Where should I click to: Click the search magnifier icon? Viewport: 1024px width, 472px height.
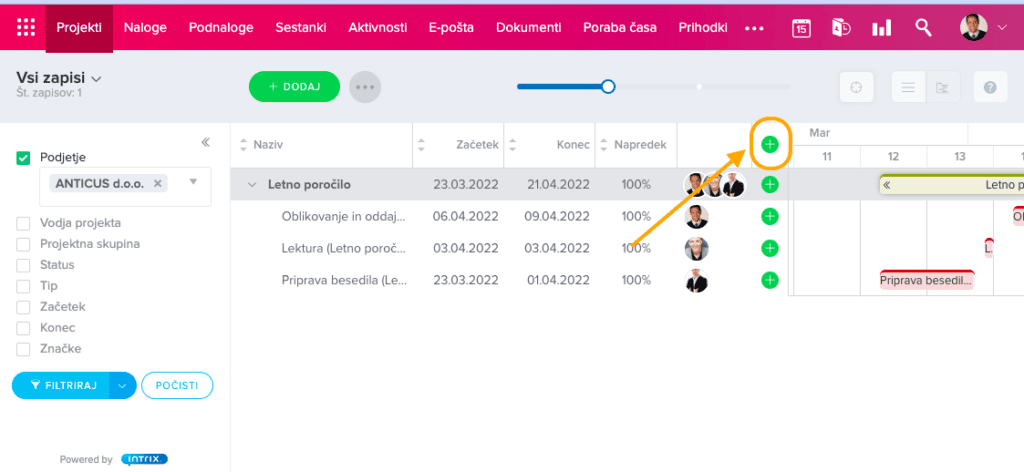point(924,28)
